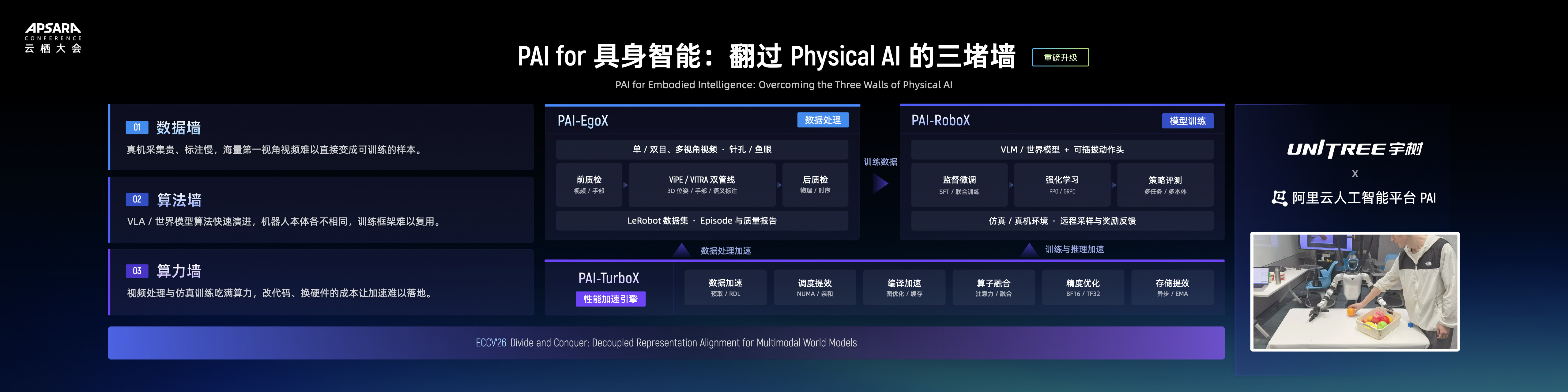Select the 数据墙 heading
The image size is (1568, 392).
(178, 127)
